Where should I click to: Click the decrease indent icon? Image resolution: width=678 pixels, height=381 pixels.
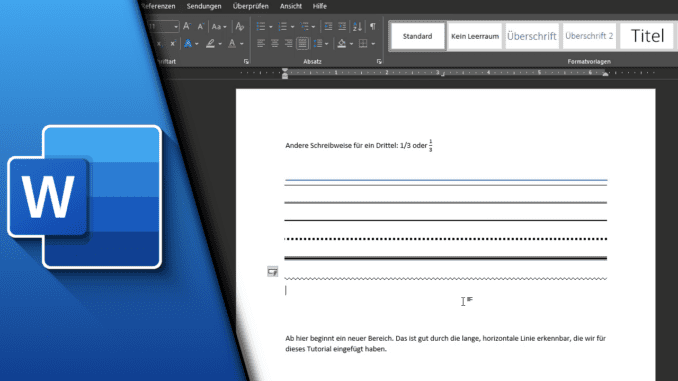point(328,26)
